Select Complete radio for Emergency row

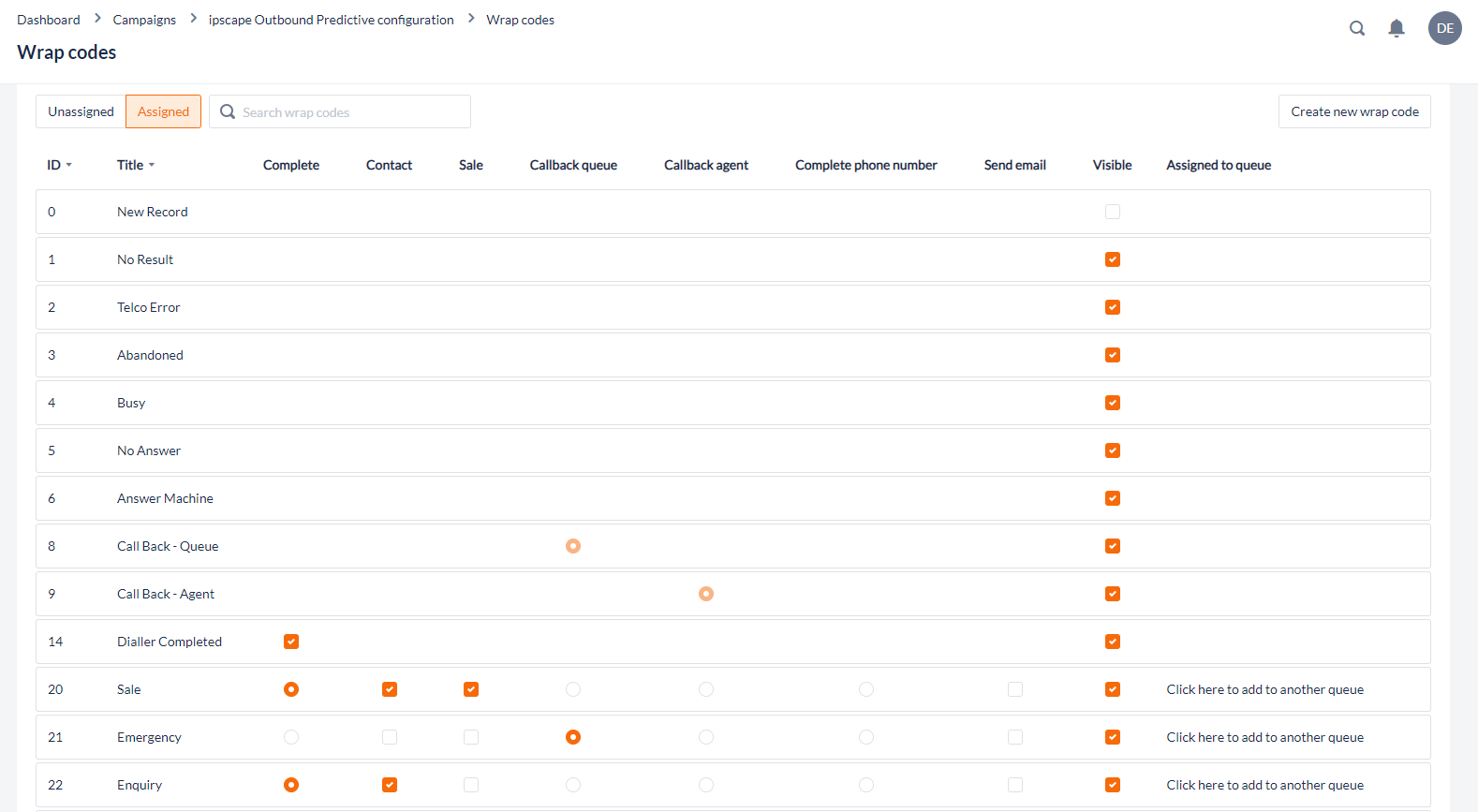pyautogui.click(x=291, y=737)
